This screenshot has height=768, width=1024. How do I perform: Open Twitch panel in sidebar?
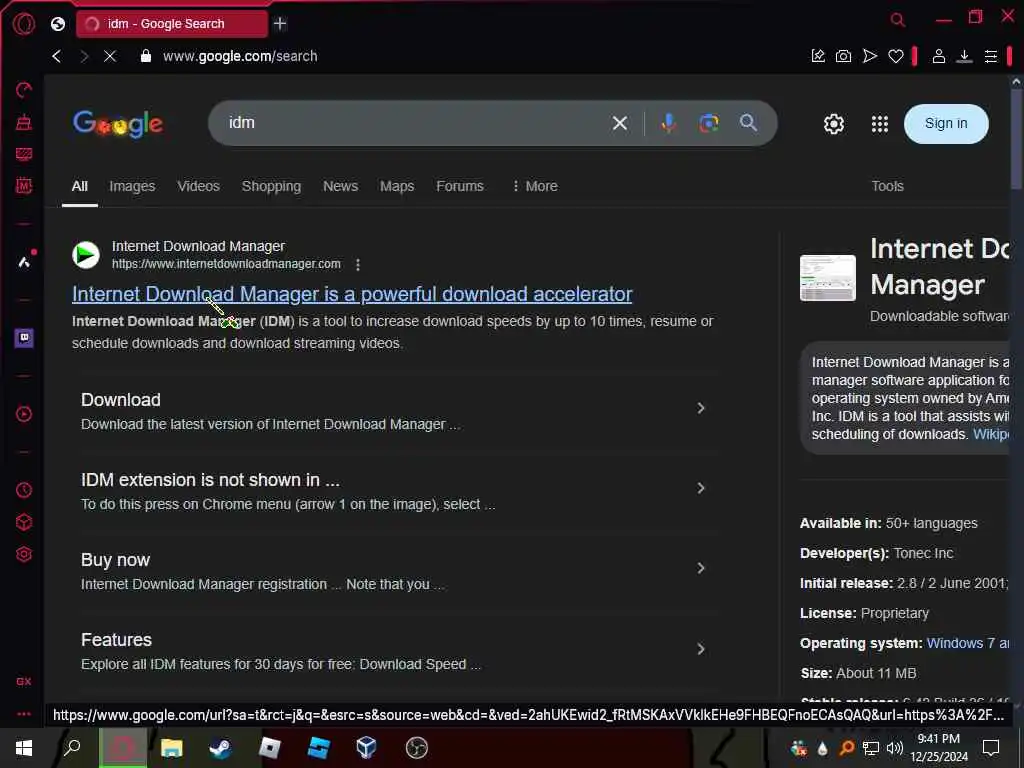(x=24, y=338)
